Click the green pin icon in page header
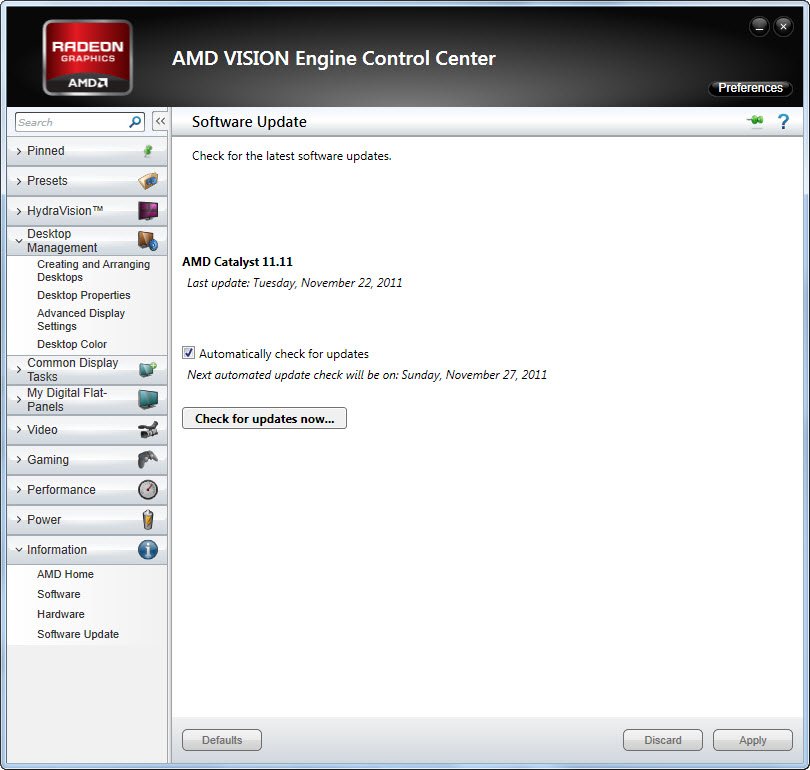810x770 pixels. point(754,121)
